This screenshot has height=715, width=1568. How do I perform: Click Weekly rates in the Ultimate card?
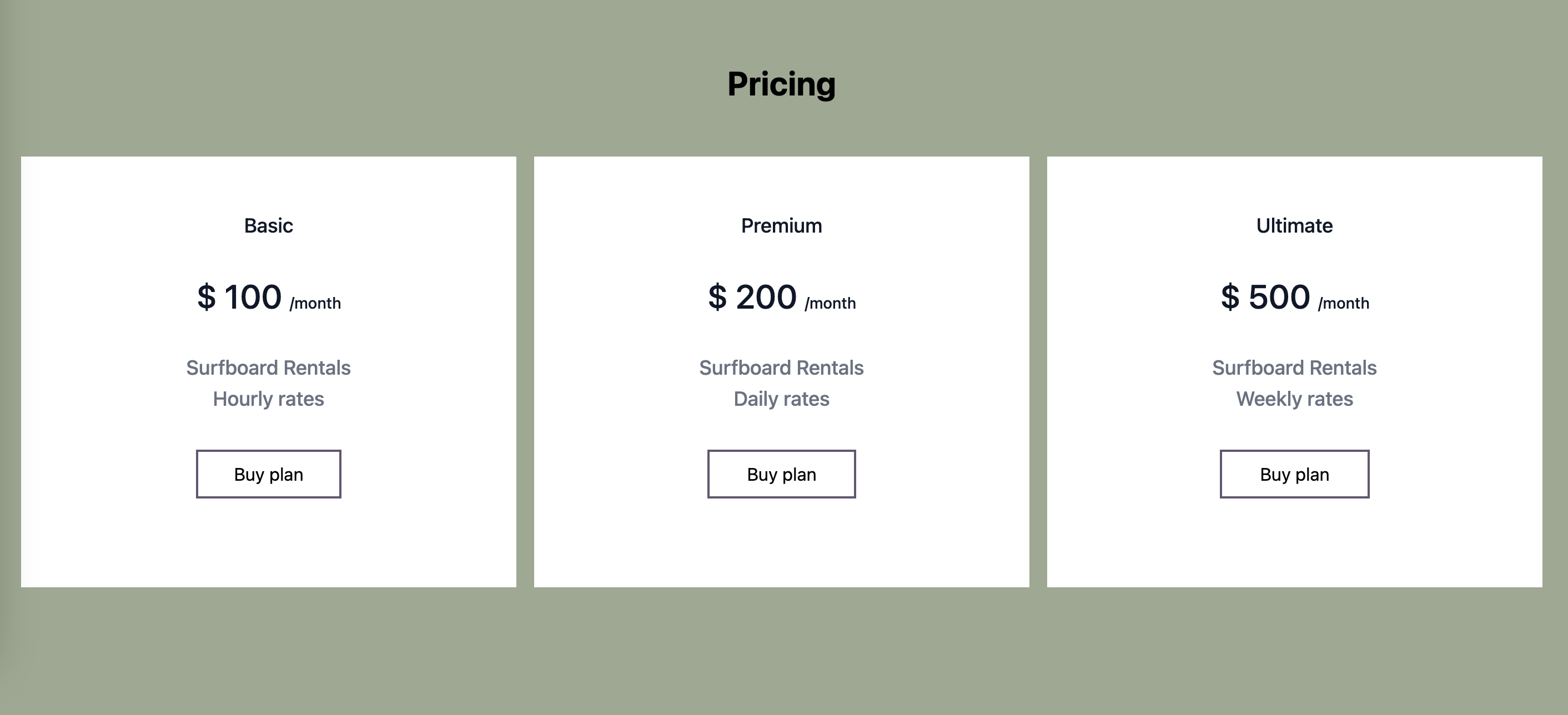click(1294, 399)
